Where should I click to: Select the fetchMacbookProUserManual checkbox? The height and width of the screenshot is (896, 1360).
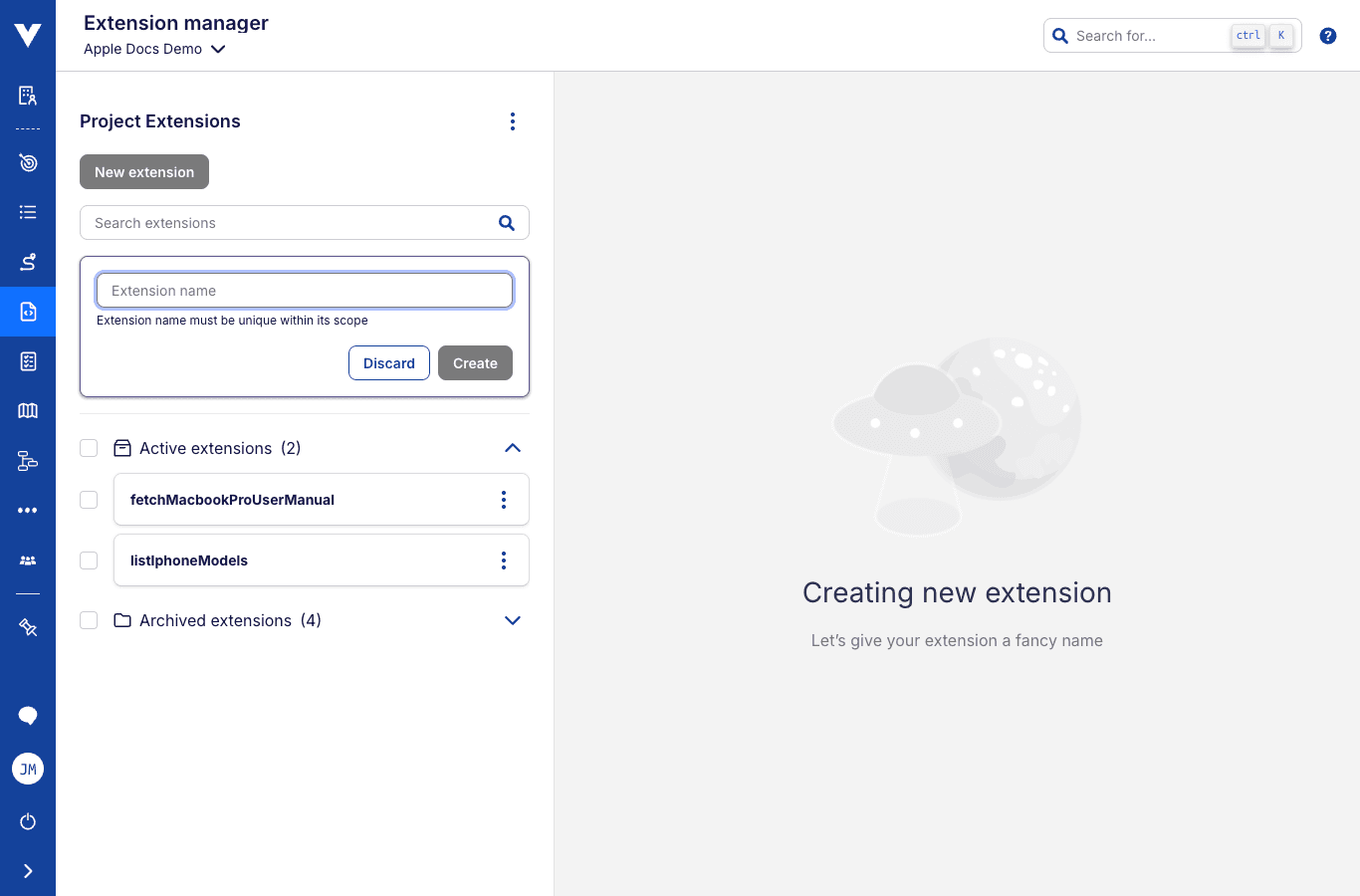89,500
